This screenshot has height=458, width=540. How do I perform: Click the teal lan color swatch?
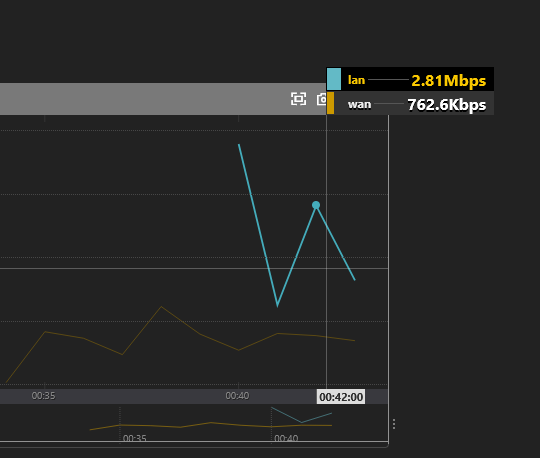tap(334, 79)
